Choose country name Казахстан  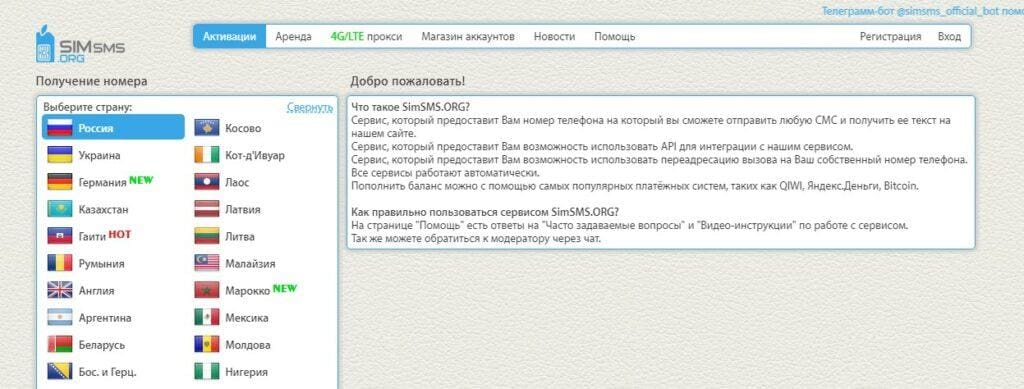pos(103,210)
